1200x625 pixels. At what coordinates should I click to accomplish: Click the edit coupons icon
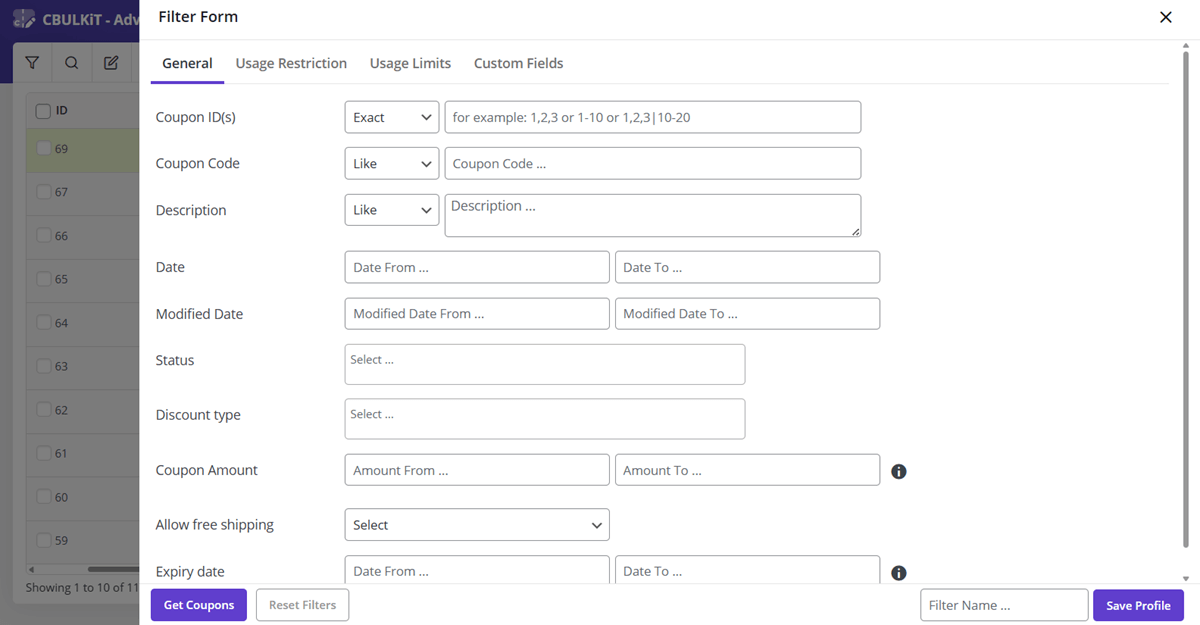click(x=111, y=62)
